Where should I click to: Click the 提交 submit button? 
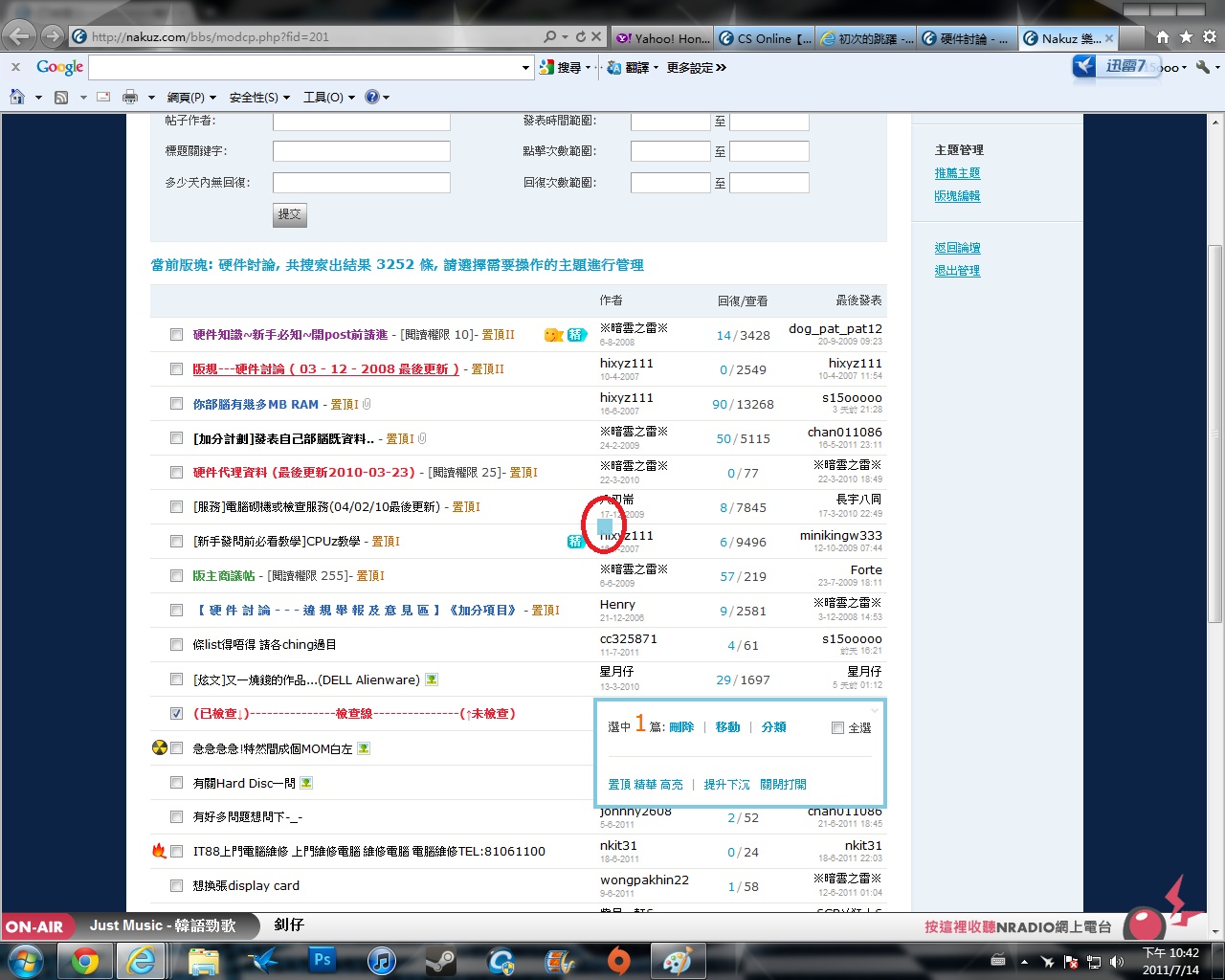289,214
